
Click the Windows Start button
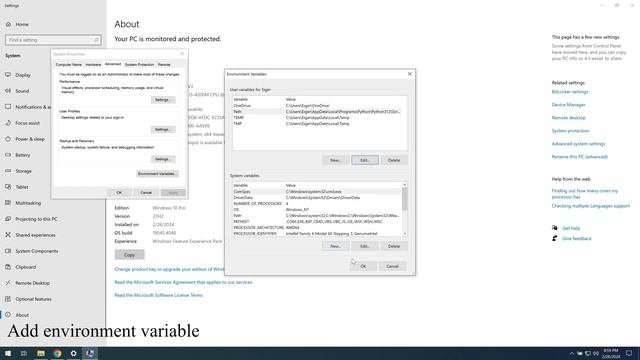coord(8,353)
